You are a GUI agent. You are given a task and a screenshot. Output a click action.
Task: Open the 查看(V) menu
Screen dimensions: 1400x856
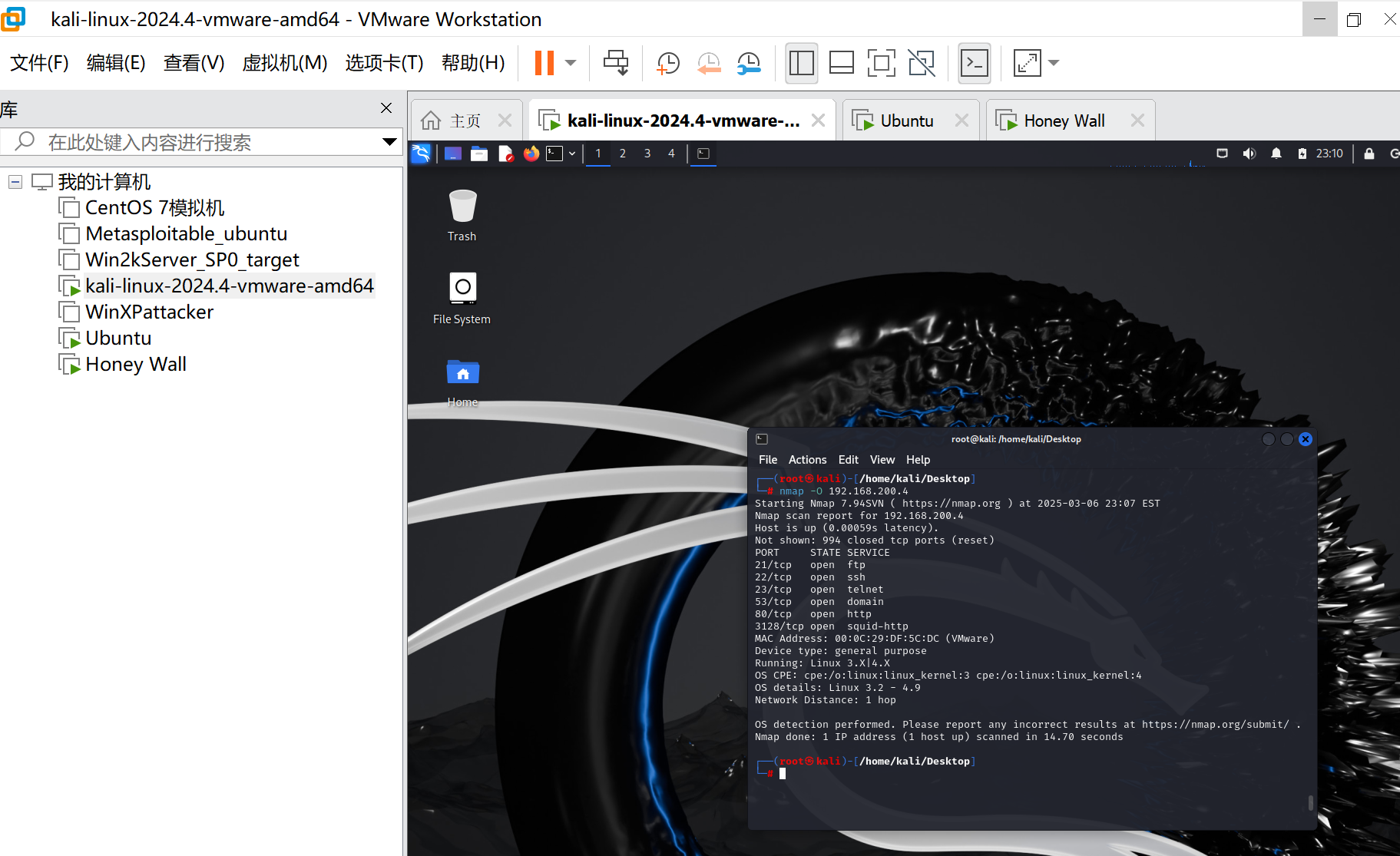(x=194, y=63)
